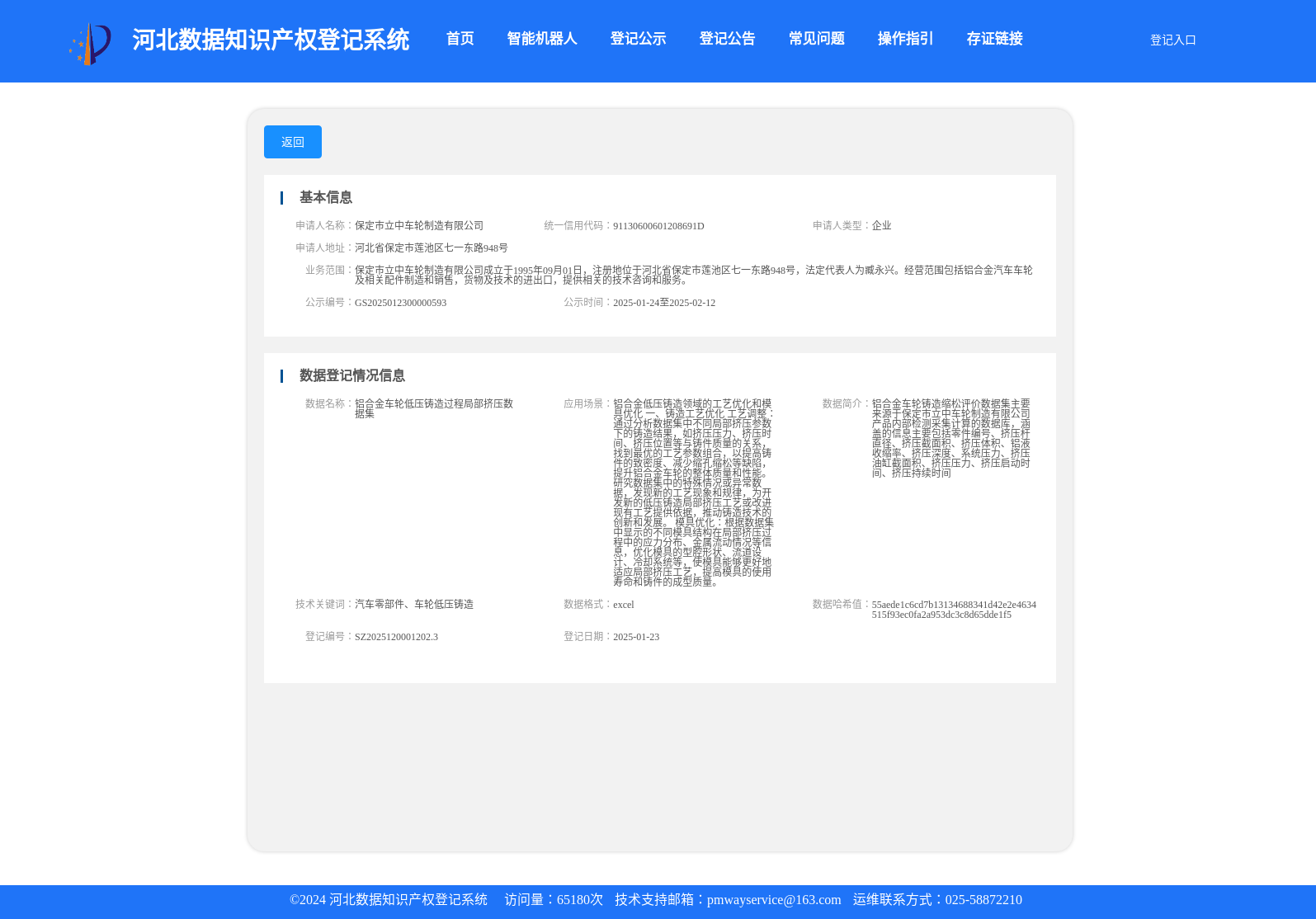Select address 河北省保定市莲池区七一东路948号
The width and height of the screenshot is (1316, 919).
click(432, 247)
